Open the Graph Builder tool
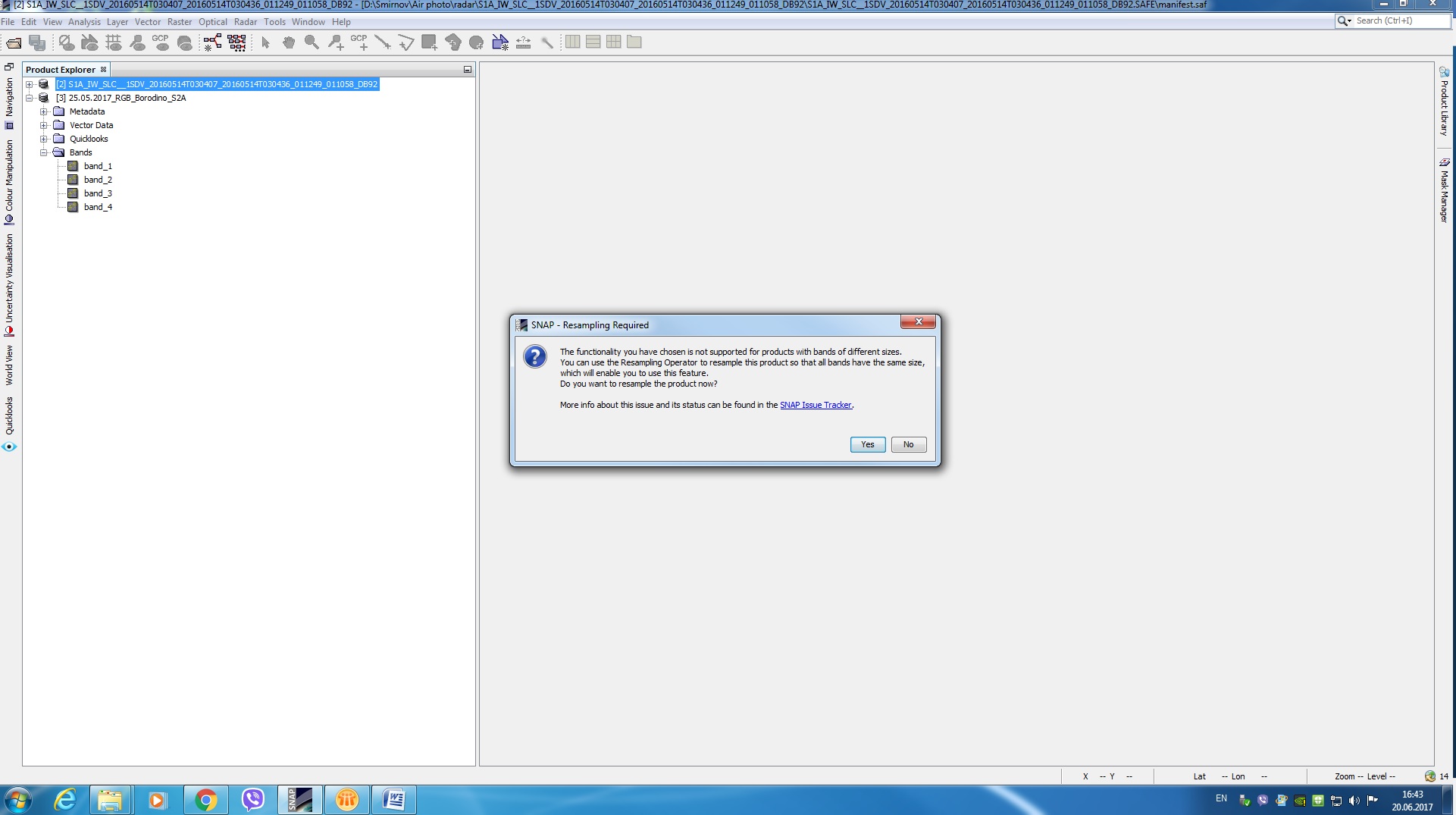This screenshot has width=1456, height=815. (213, 42)
